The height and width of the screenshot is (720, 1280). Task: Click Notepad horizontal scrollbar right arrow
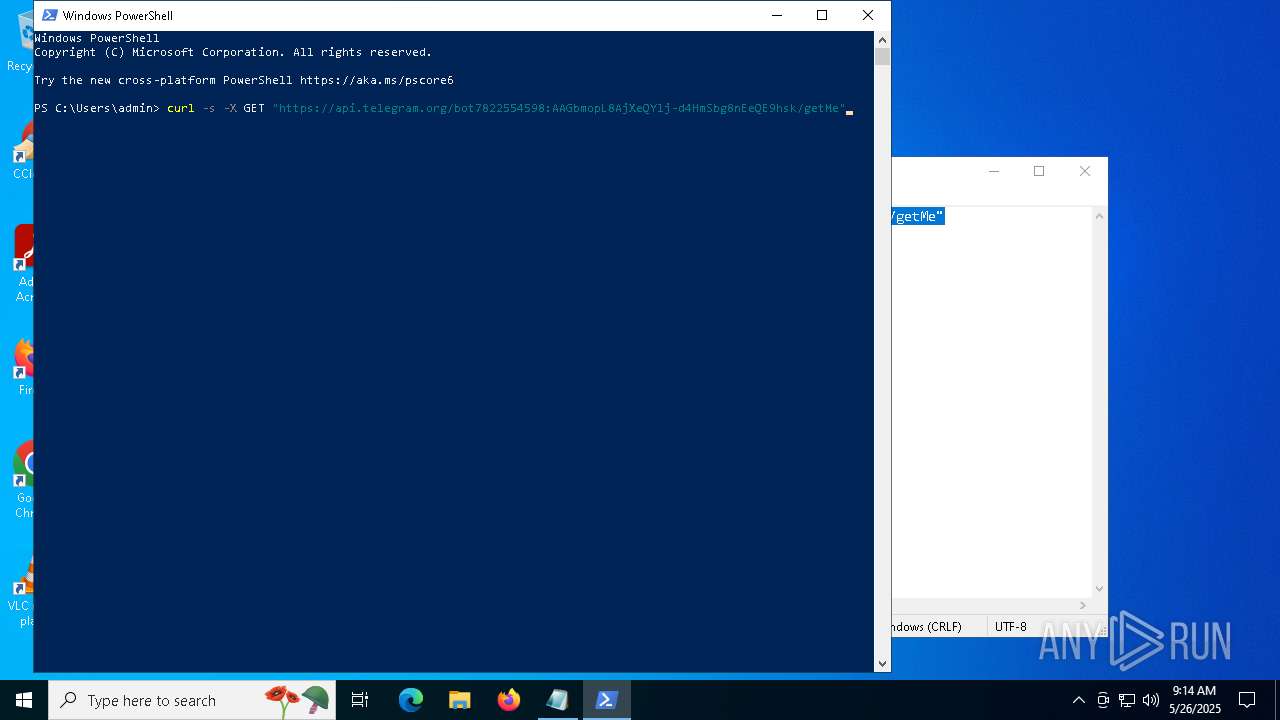point(1083,605)
